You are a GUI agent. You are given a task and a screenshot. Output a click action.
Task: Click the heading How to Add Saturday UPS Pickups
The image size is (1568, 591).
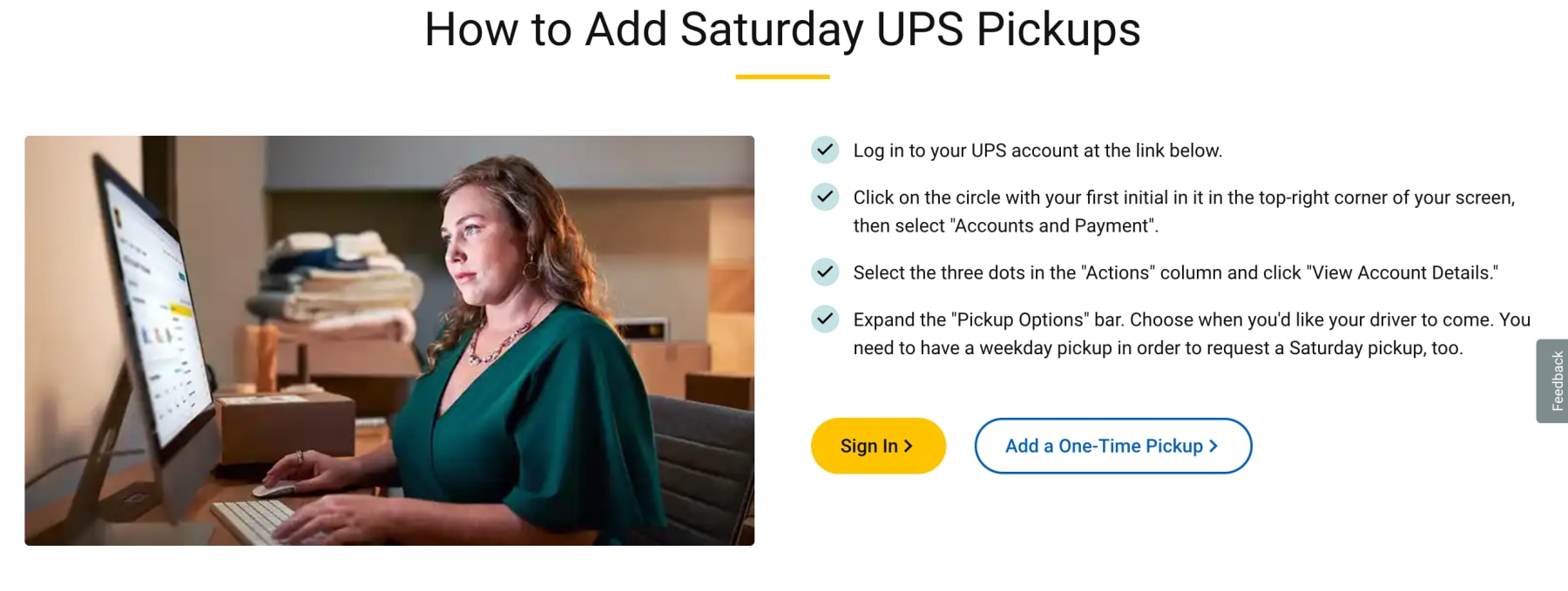(783, 30)
